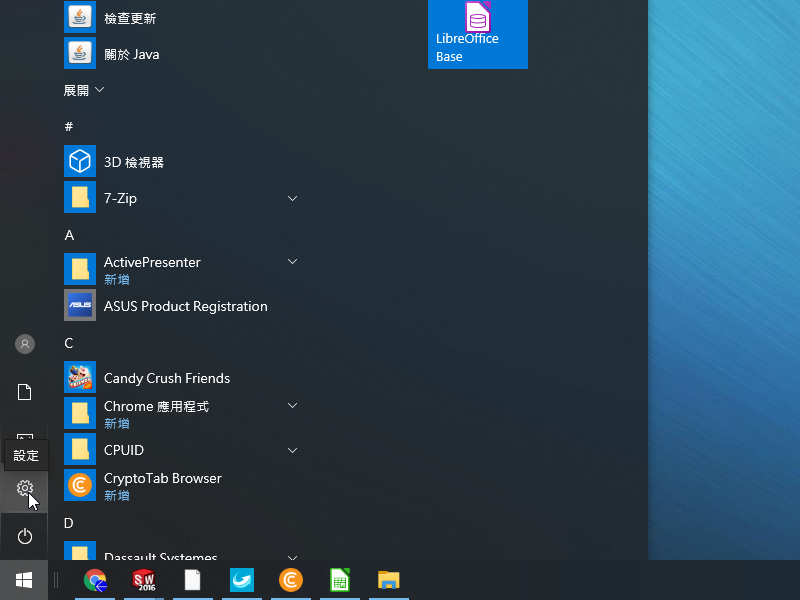
Task: Click the CPUID label text
Action: coord(124,450)
